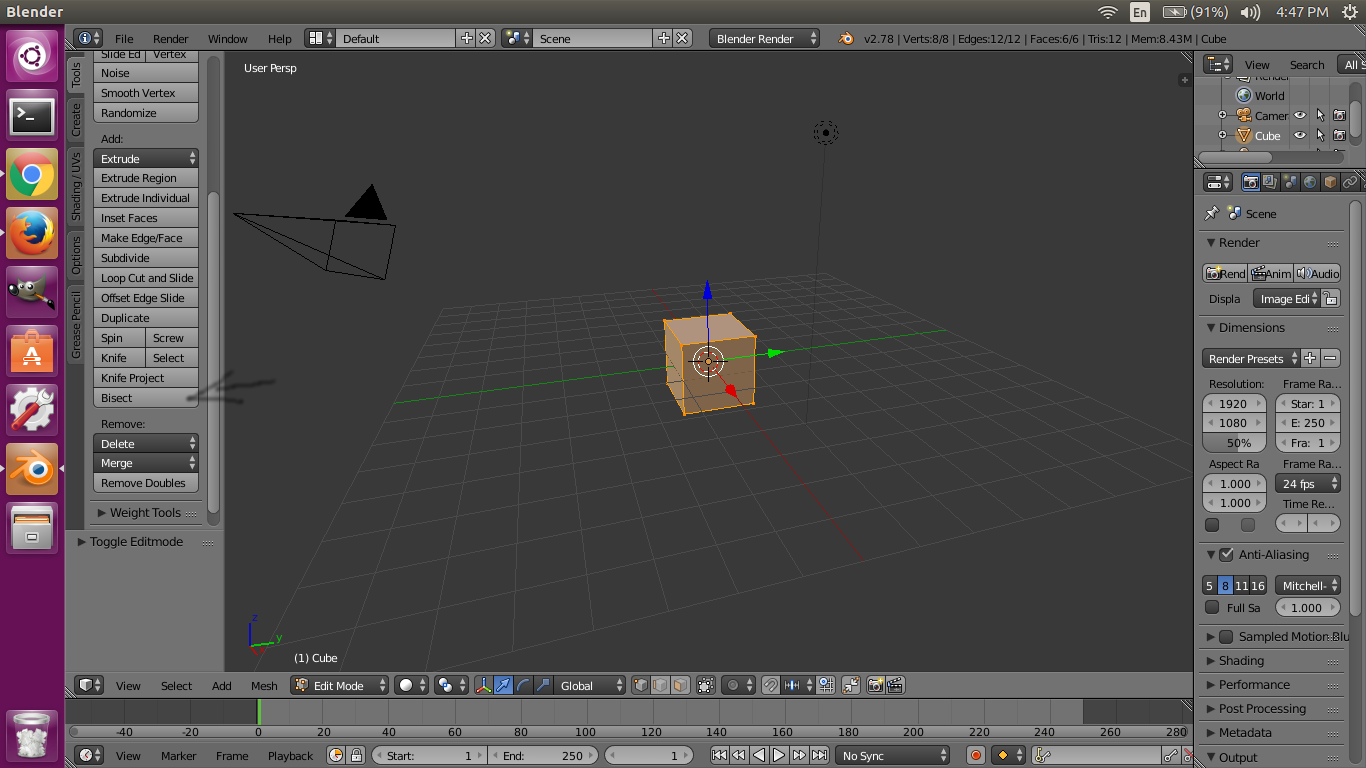Click the Inset Faces button
Screen dimensions: 1366x768
[x=146, y=218]
